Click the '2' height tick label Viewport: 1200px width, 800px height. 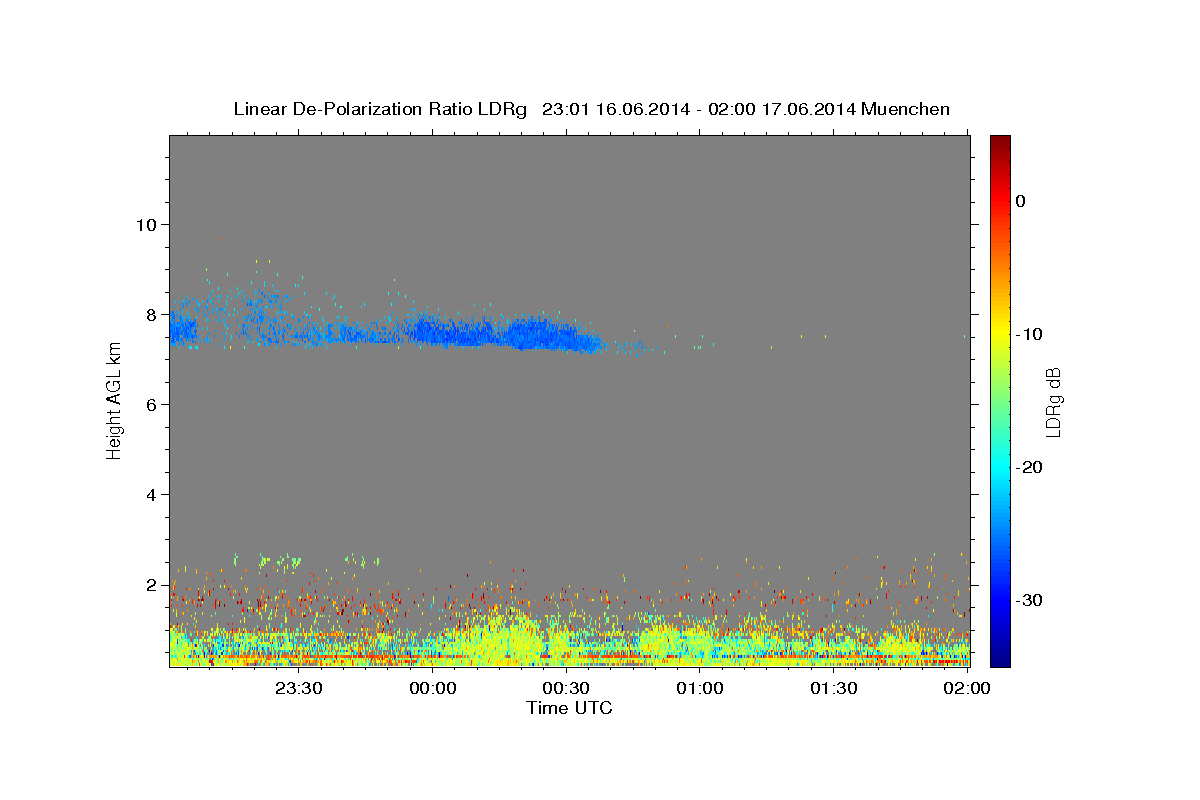tap(151, 584)
